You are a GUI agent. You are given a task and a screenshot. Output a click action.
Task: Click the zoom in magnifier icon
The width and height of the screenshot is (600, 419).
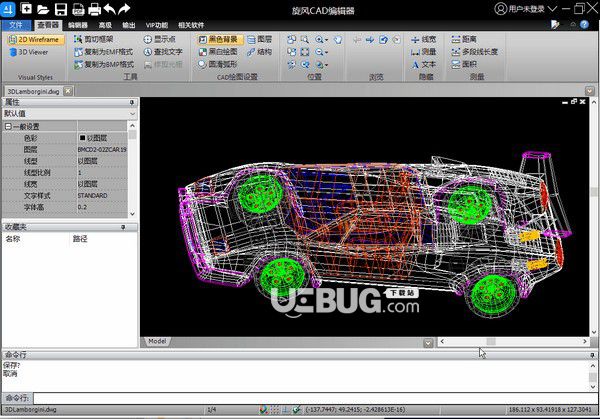[319, 39]
